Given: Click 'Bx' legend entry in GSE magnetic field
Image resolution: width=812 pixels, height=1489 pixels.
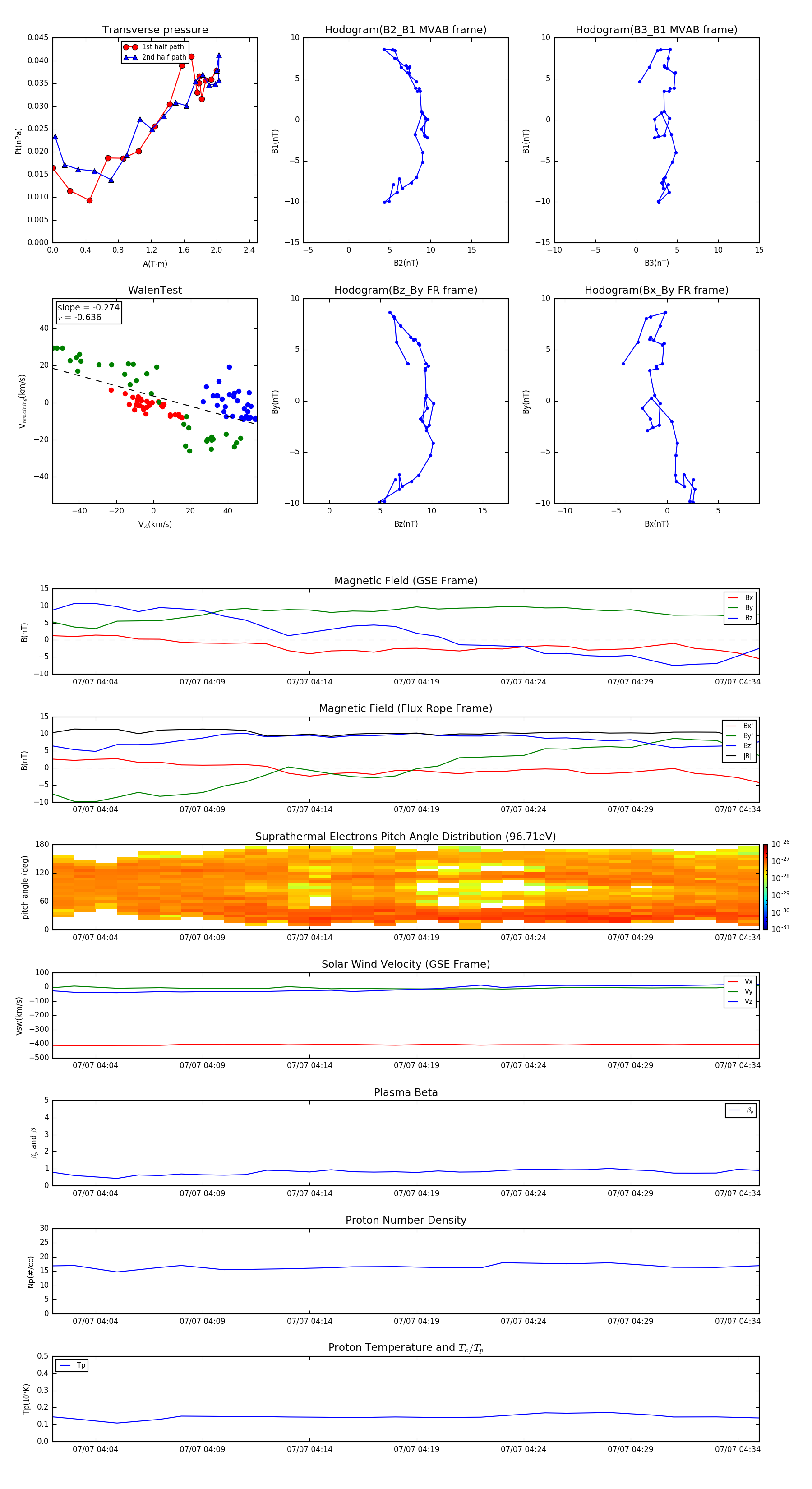Looking at the screenshot, I should [x=740, y=598].
